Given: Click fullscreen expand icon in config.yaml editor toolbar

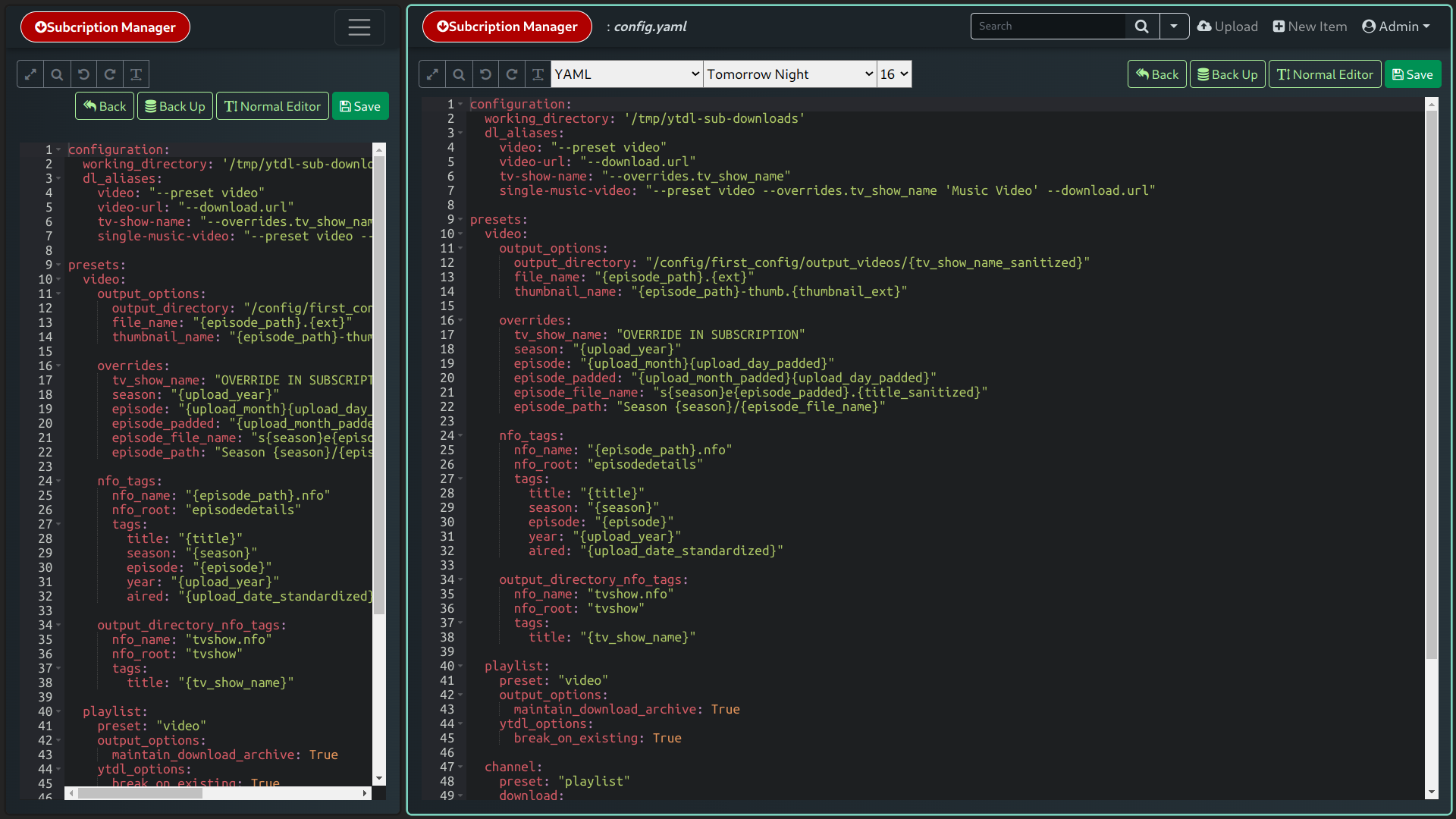Looking at the screenshot, I should [432, 74].
